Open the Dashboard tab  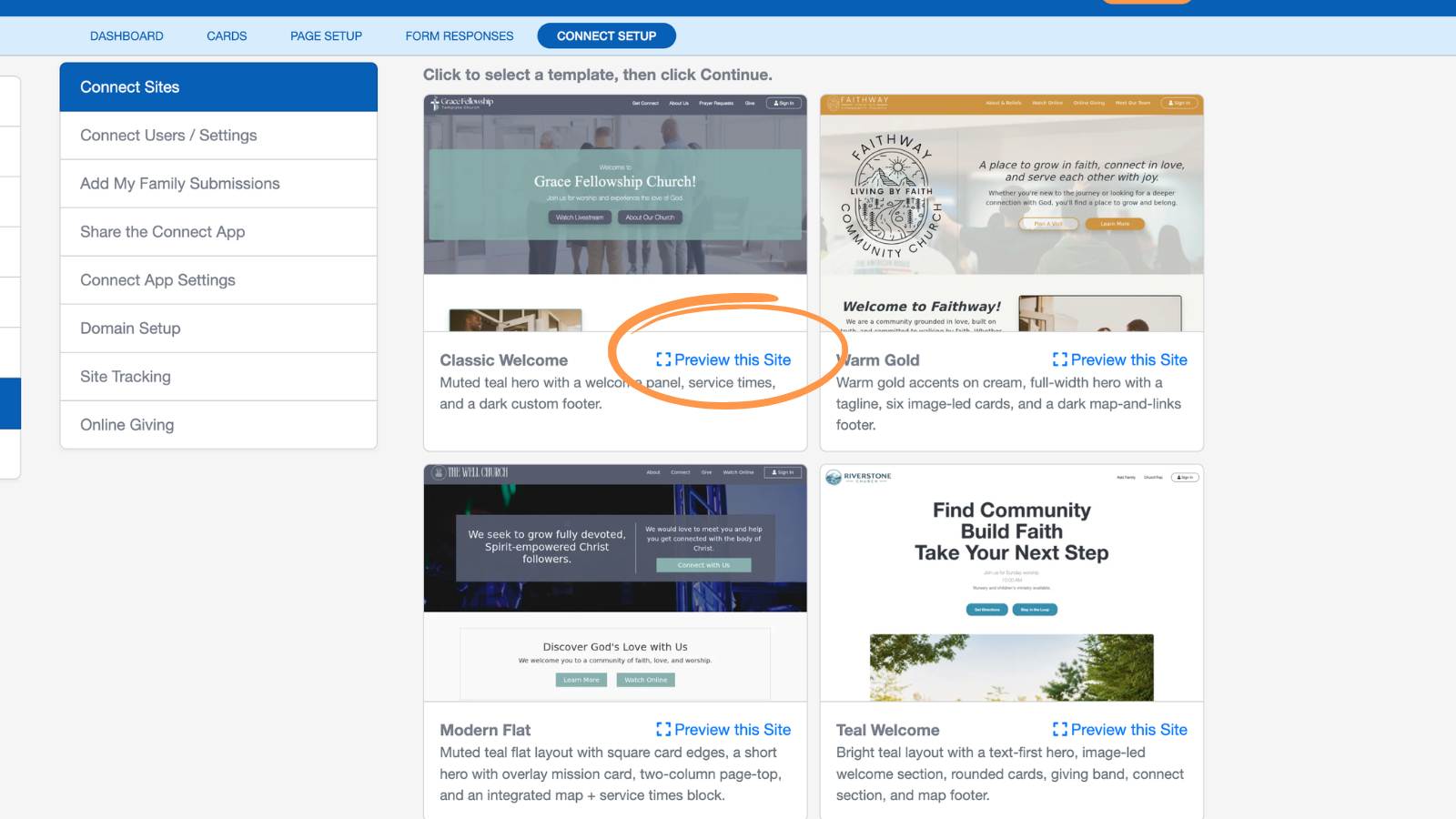(x=126, y=36)
